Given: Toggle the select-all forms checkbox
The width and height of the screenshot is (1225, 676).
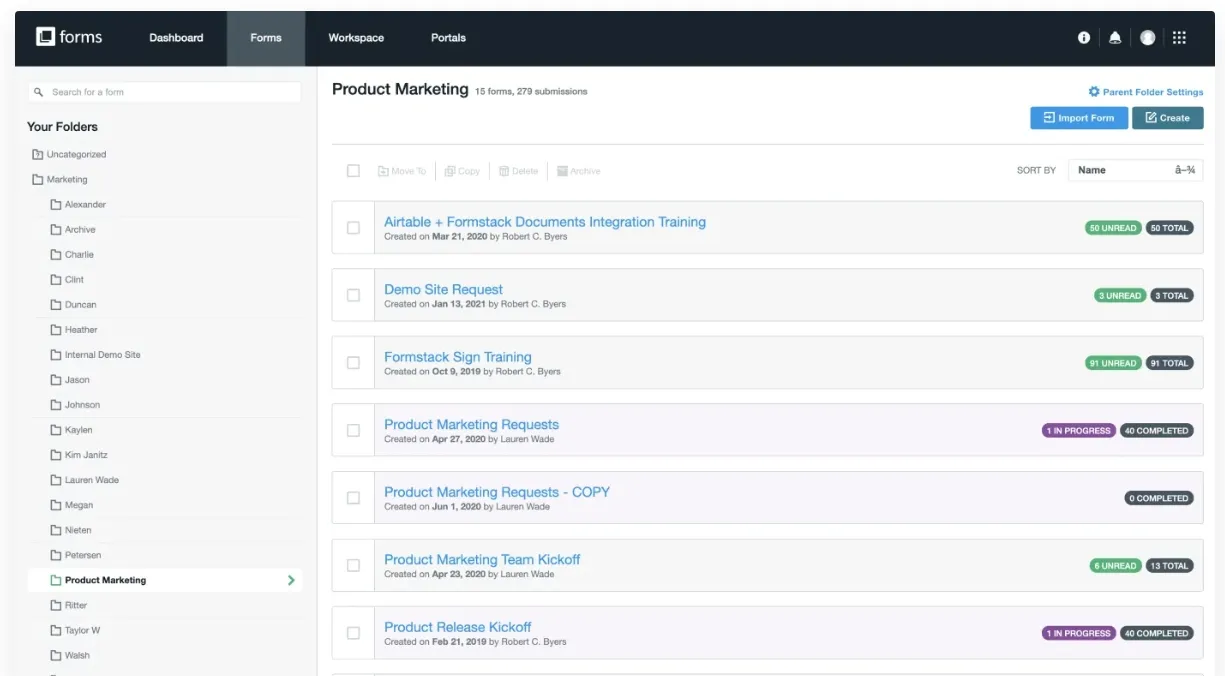Looking at the screenshot, I should coord(353,171).
